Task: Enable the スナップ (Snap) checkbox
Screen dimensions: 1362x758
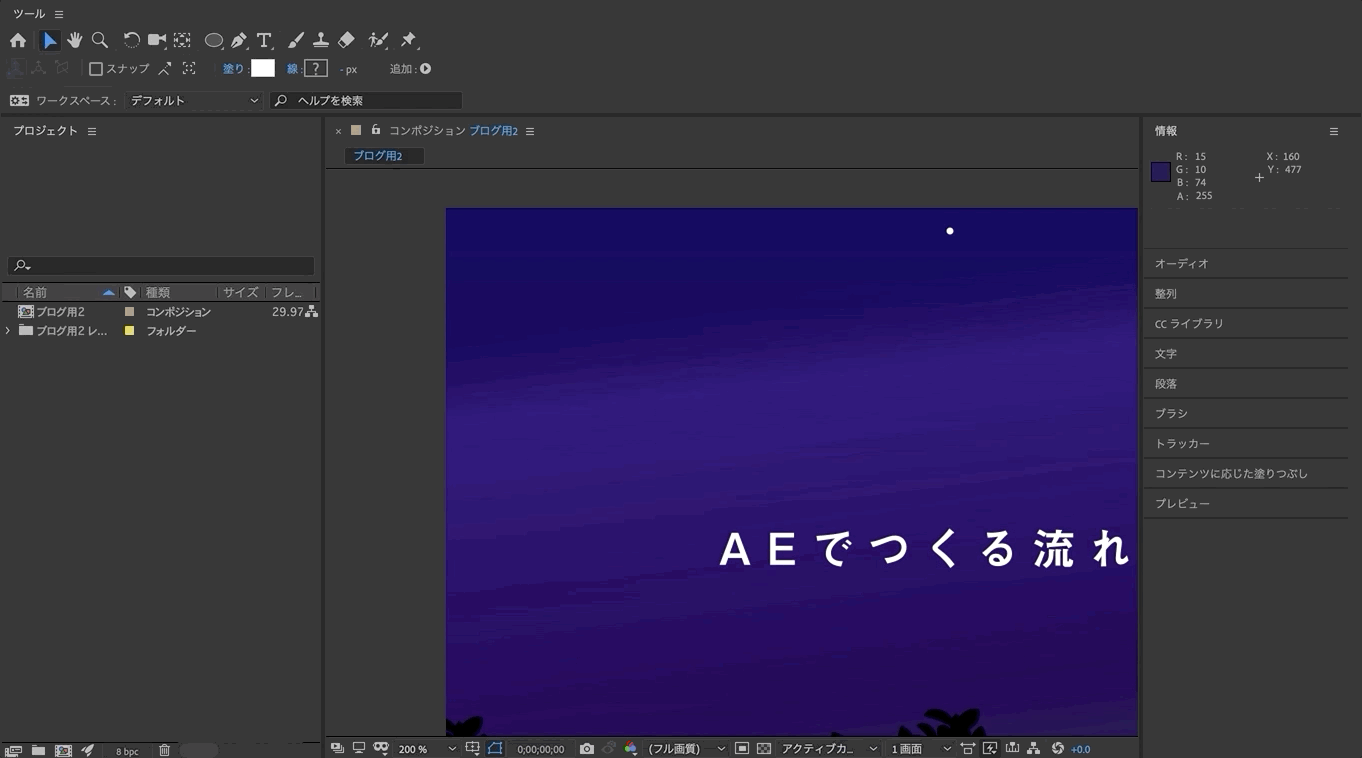Action: tap(96, 68)
